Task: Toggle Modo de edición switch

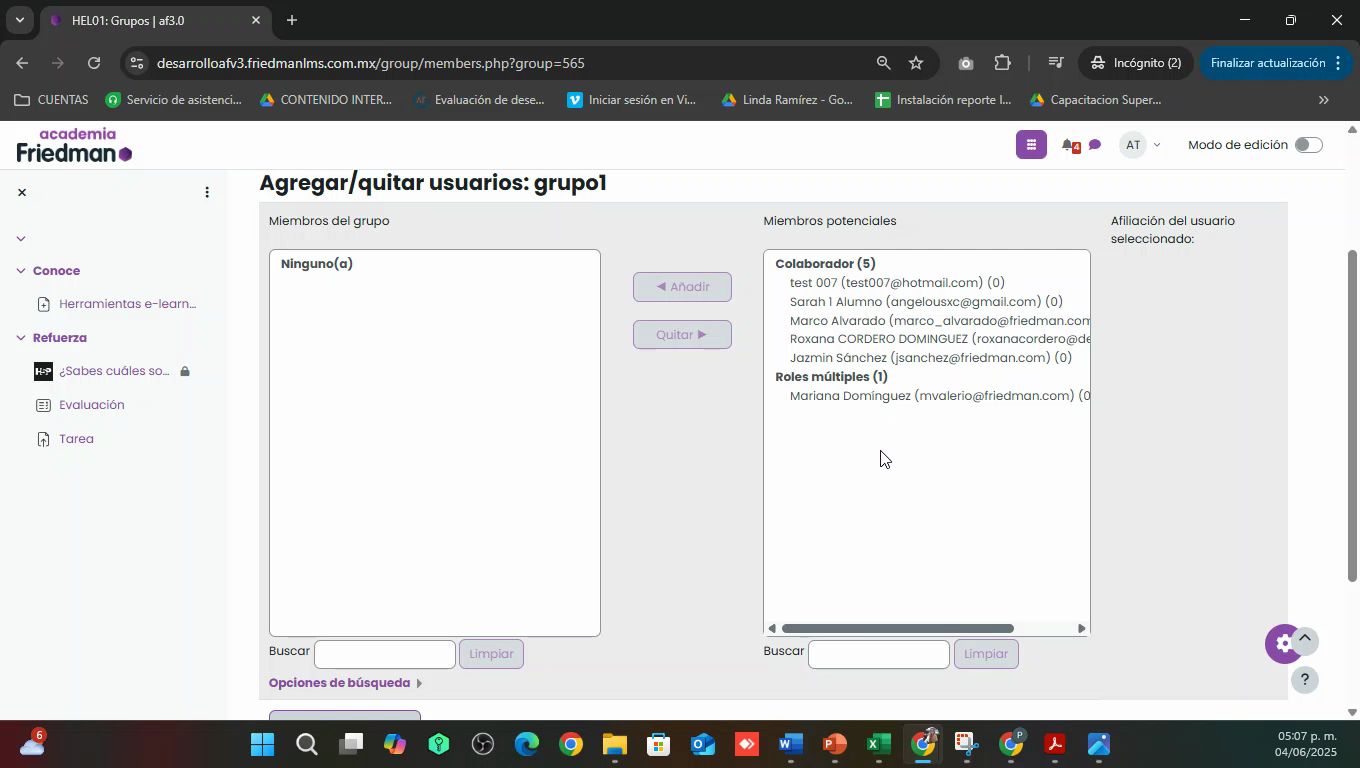Action: pos(1308,145)
